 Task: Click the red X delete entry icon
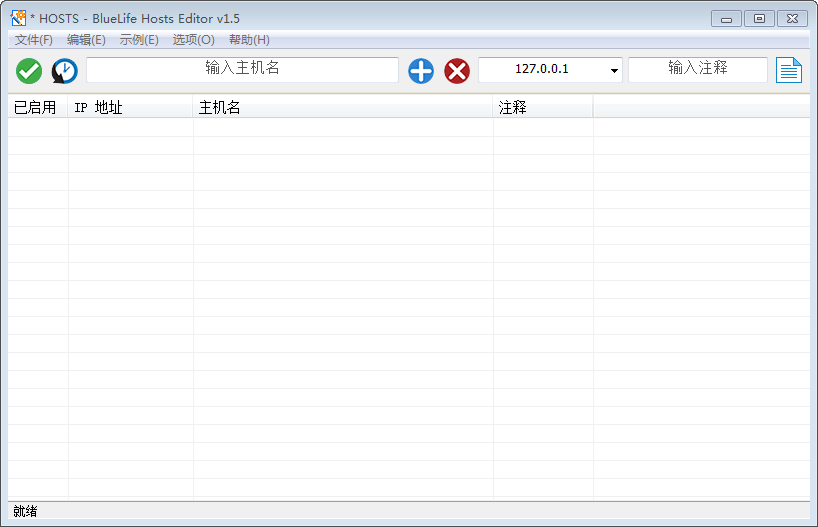(457, 71)
